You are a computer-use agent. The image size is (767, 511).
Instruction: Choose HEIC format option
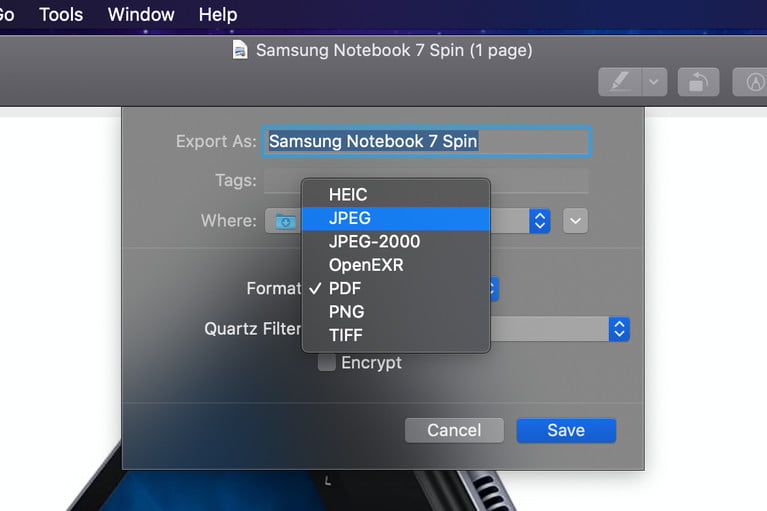(348, 194)
